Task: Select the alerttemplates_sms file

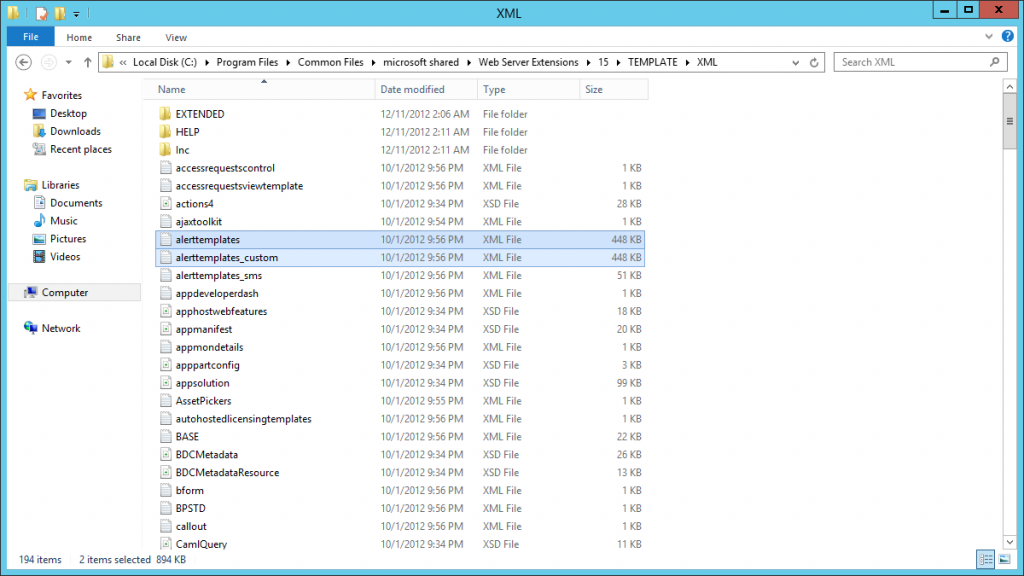Action: [x=400, y=276]
